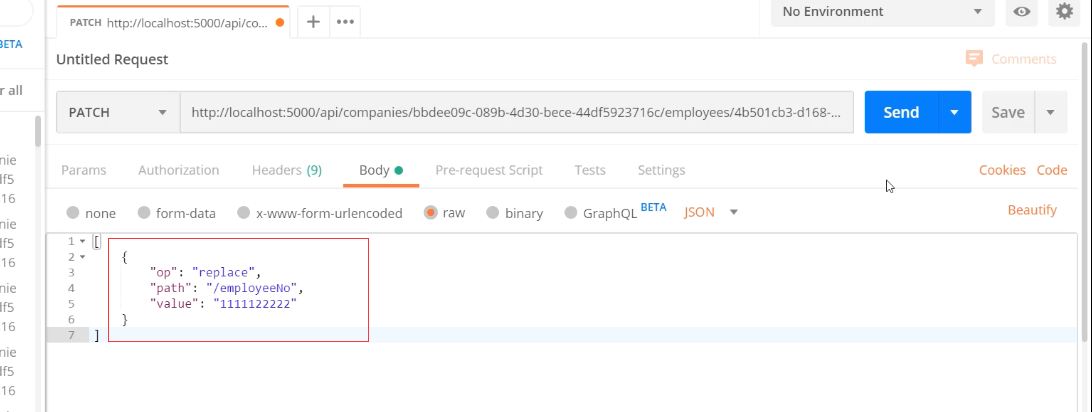Collapse the JSON object at line 2
Screen dimensions: 1092x412
click(x=83, y=257)
